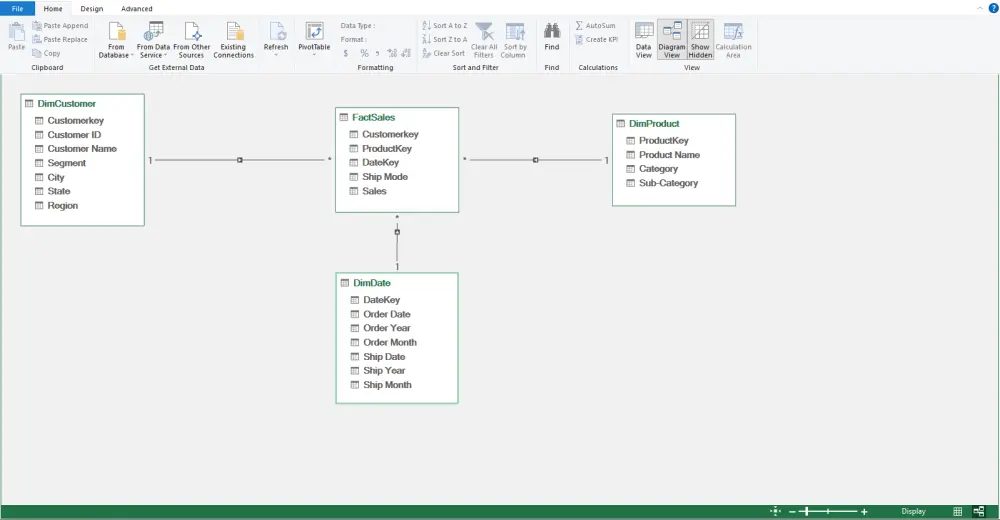The image size is (1000, 520).
Task: Decrease decimal places
Action: click(x=406, y=54)
